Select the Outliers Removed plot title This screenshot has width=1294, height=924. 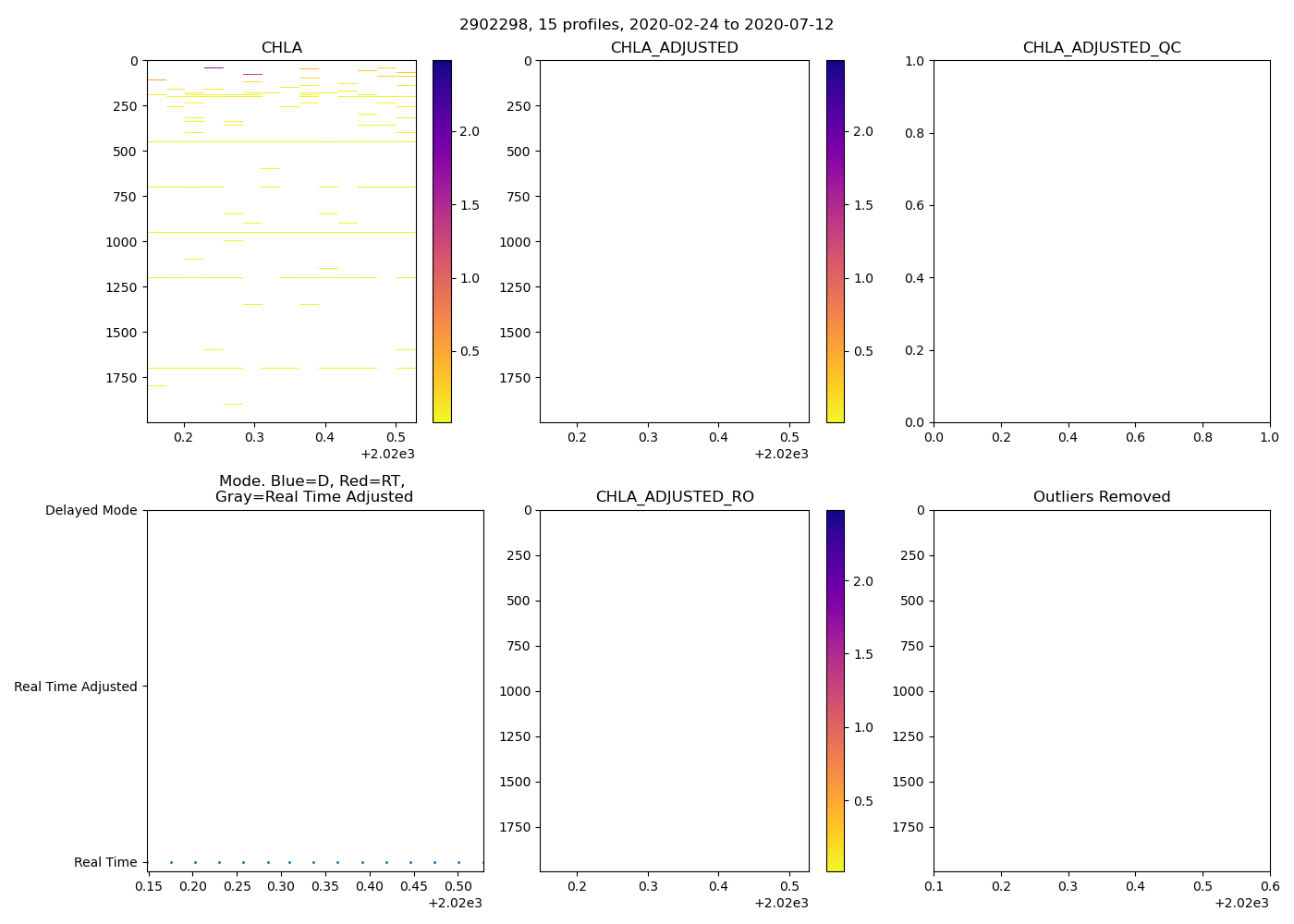coord(1101,497)
